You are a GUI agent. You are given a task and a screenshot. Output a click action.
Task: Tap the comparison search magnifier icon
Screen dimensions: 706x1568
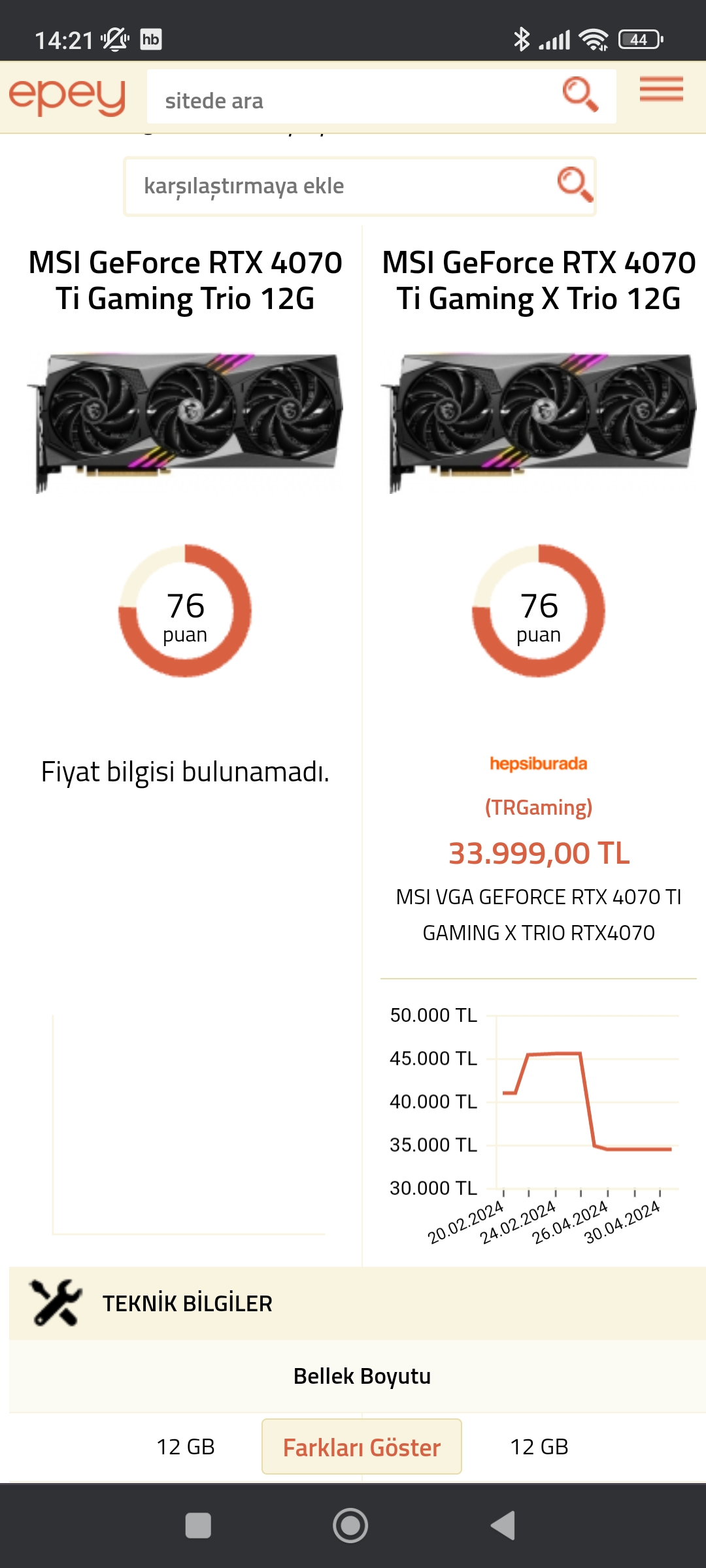(575, 184)
